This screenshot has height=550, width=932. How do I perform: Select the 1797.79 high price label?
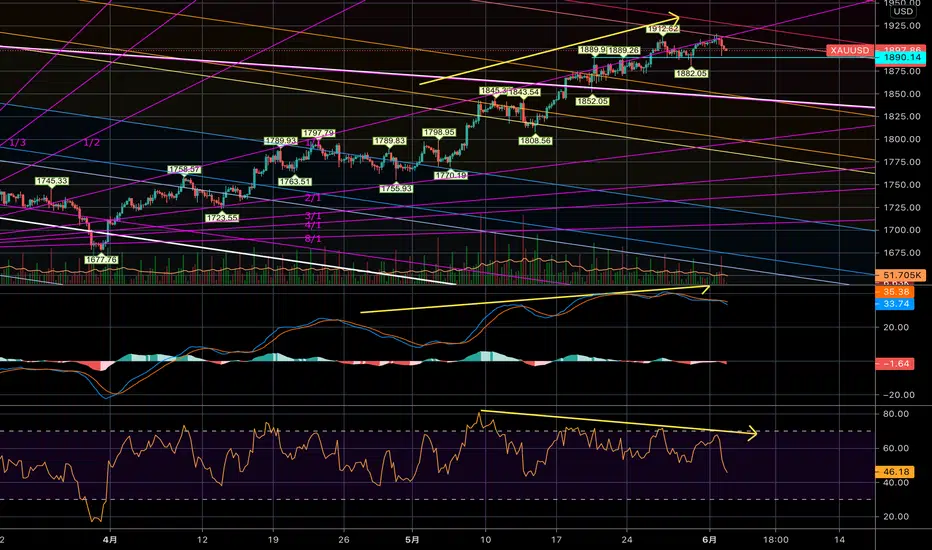pos(318,134)
